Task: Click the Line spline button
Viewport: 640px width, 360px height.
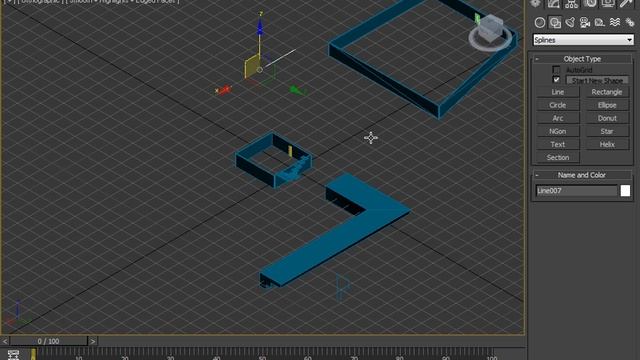Action: (x=558, y=92)
